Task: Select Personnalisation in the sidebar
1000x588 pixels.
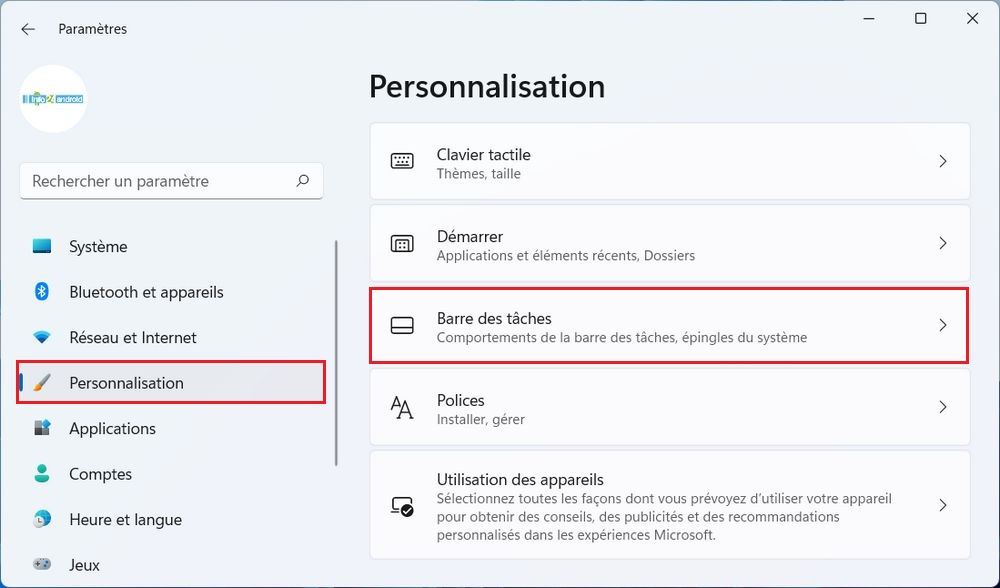Action: (x=126, y=383)
